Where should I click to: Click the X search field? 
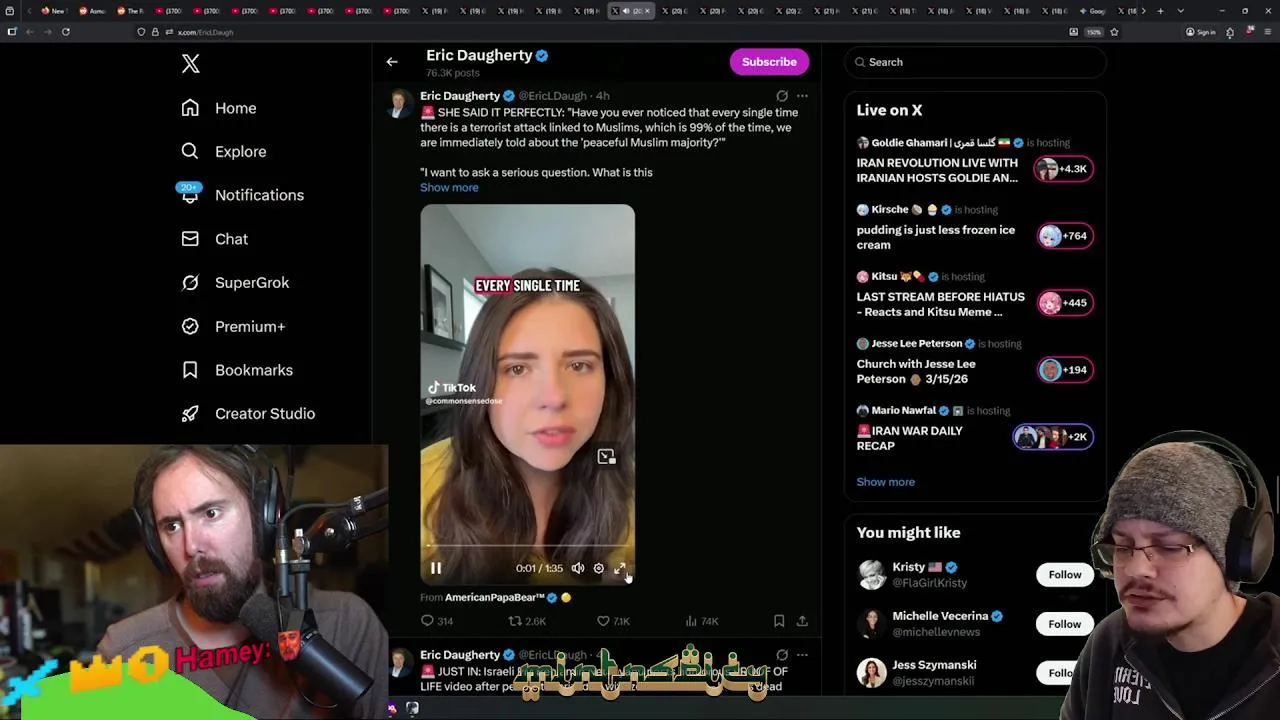[x=976, y=62]
